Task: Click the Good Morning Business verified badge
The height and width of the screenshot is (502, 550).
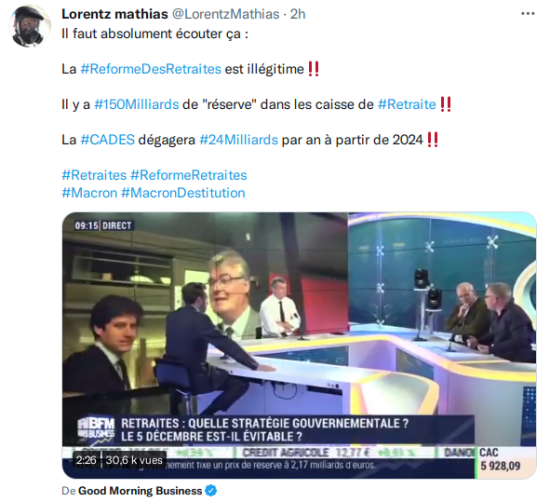Action: 211,490
